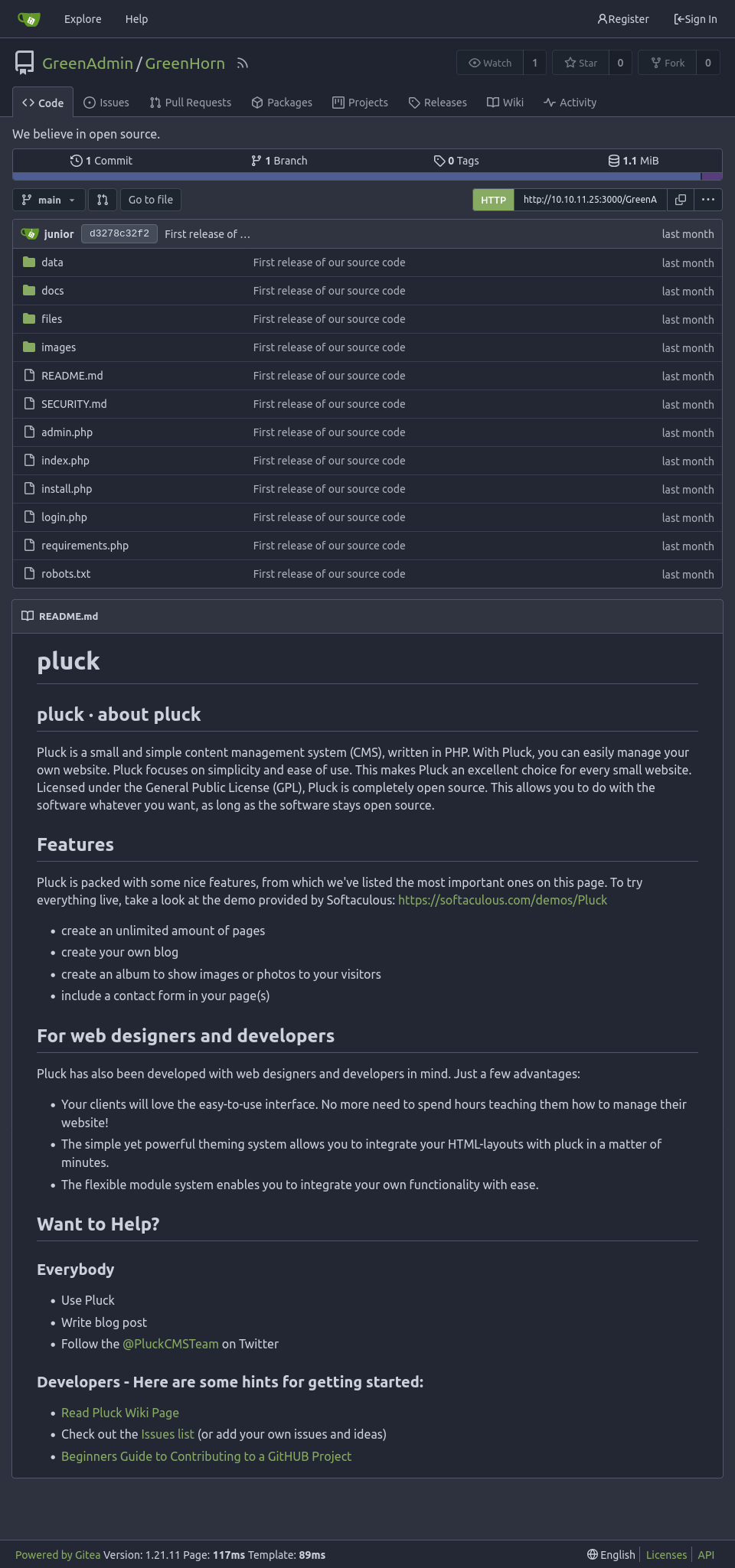735x1568 pixels.
Task: Select the clone URL input field
Action: 590,200
